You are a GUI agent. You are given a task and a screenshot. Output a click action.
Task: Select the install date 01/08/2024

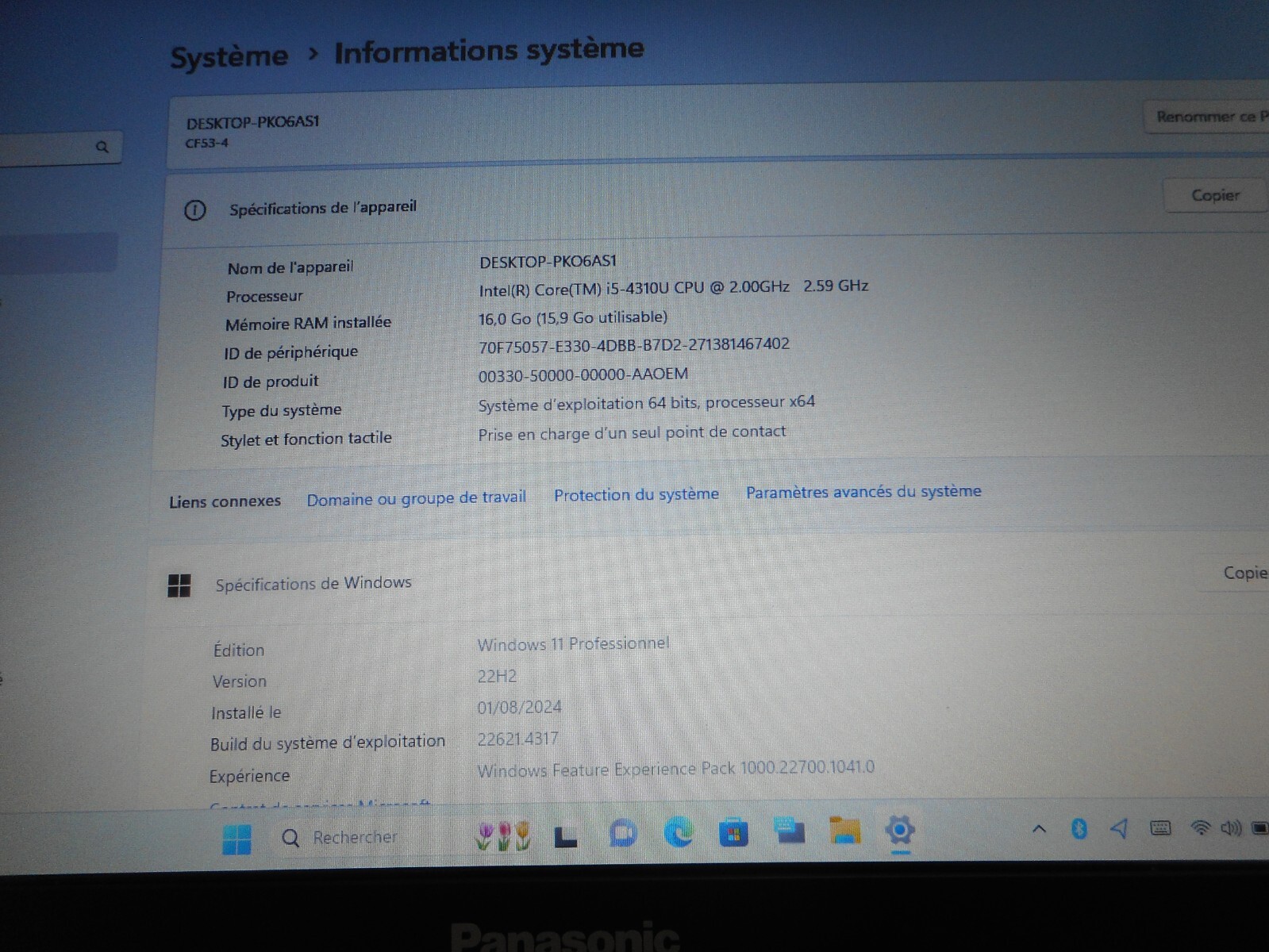tap(519, 707)
